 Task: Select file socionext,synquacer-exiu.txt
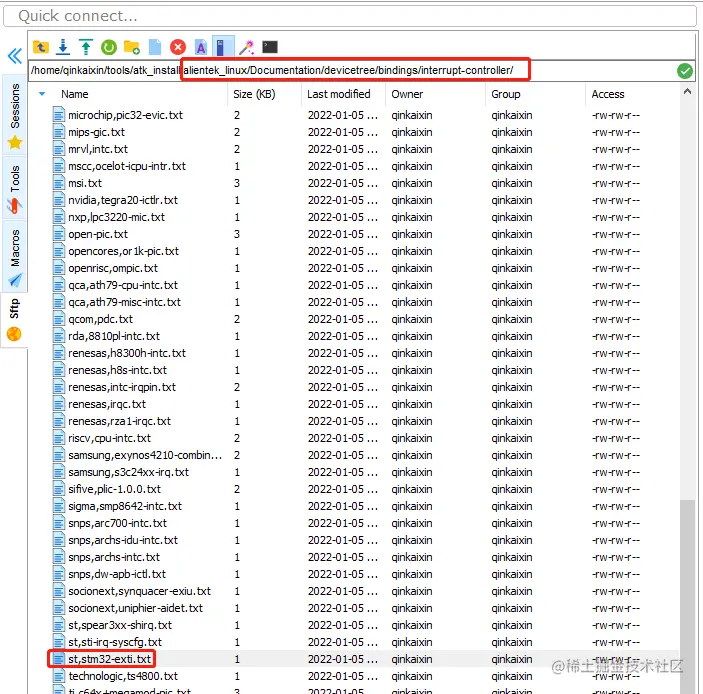[x=139, y=591]
